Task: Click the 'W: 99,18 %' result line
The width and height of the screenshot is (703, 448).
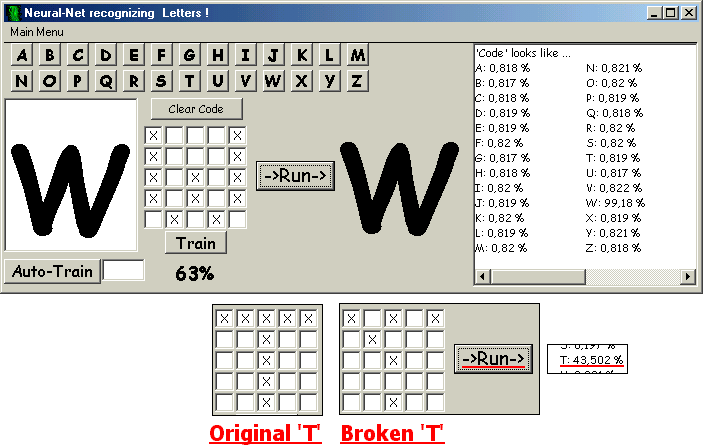Action: pos(615,203)
